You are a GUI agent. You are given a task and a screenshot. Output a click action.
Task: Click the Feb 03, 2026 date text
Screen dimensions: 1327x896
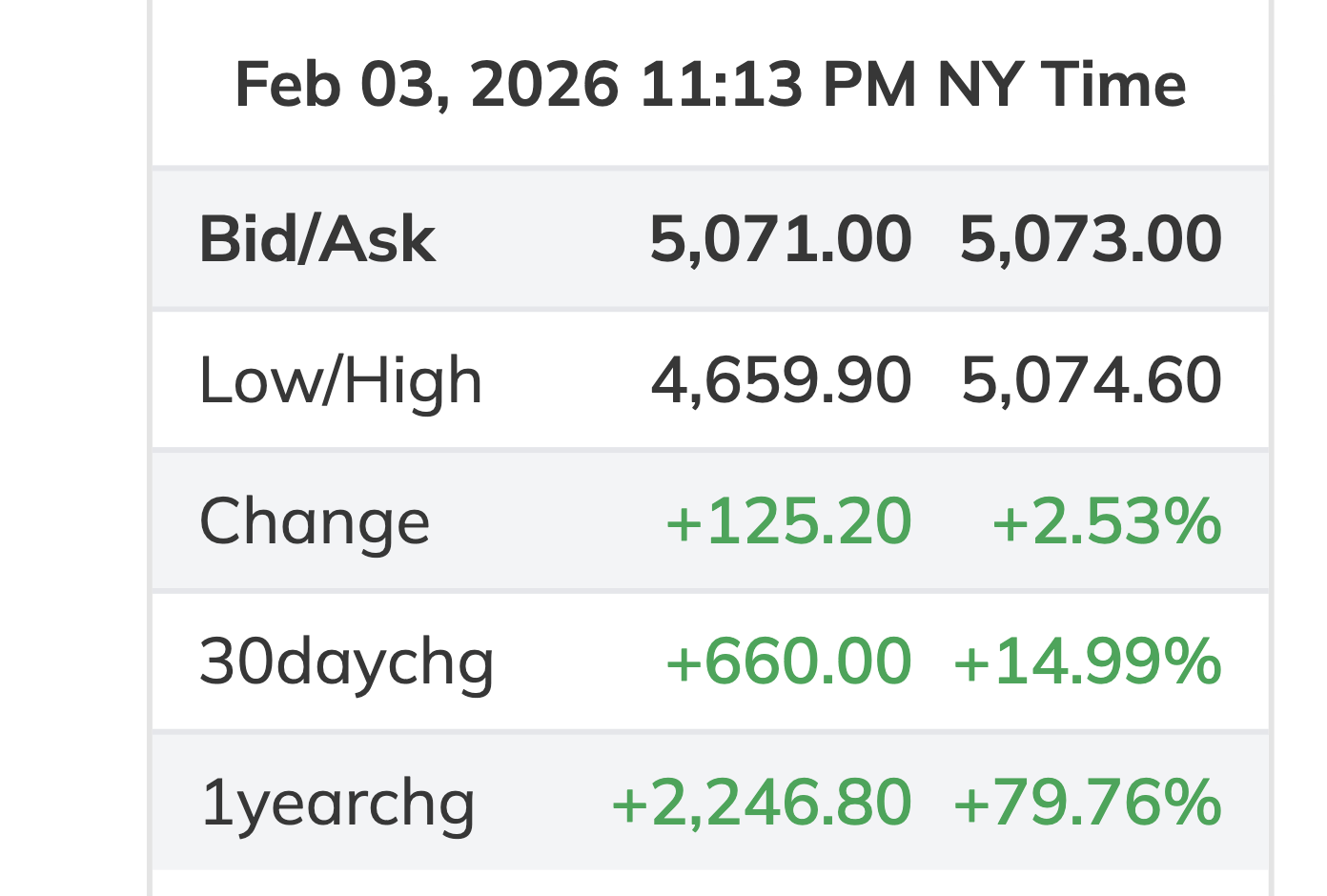click(x=426, y=85)
